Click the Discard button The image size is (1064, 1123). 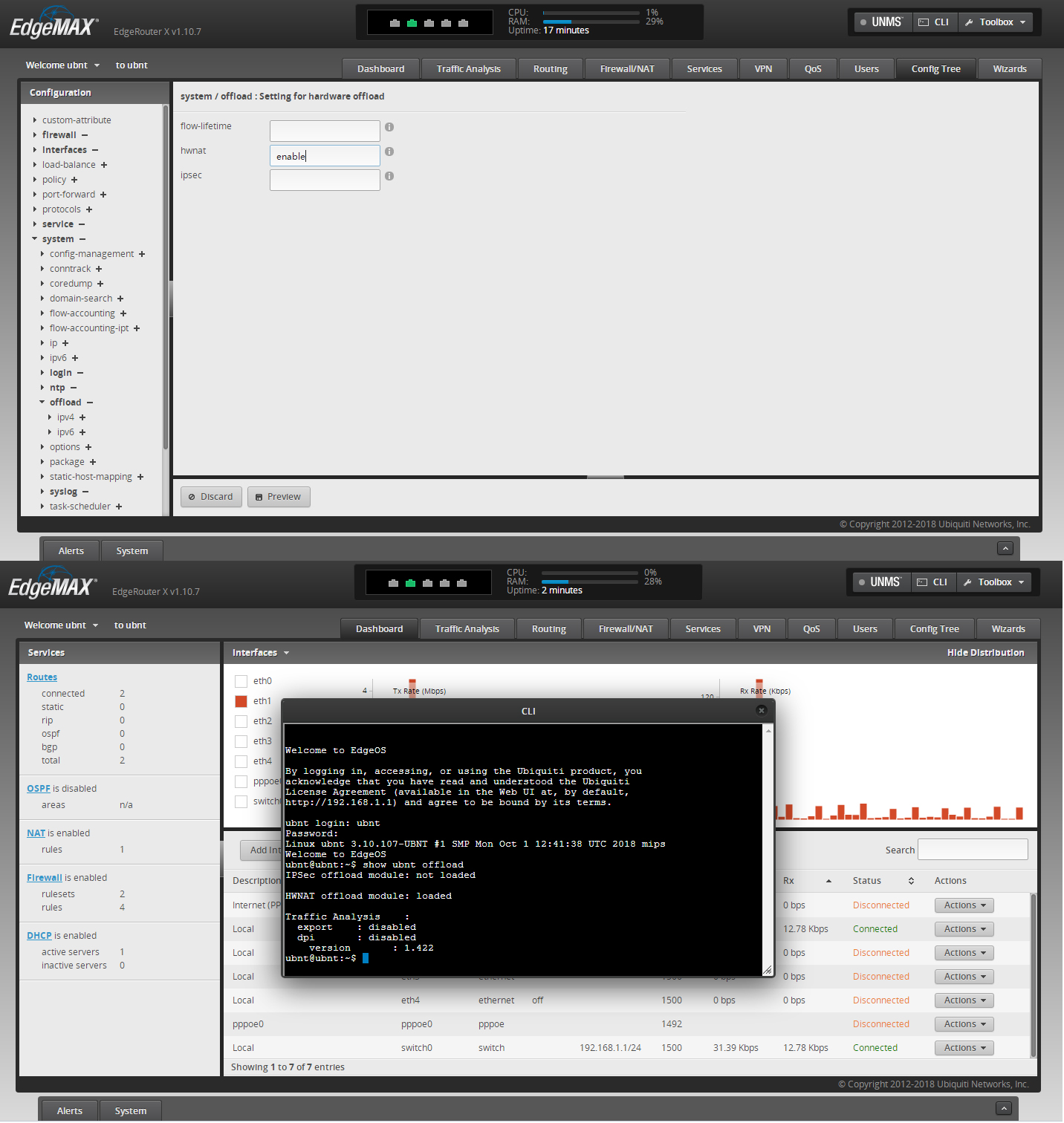(211, 497)
